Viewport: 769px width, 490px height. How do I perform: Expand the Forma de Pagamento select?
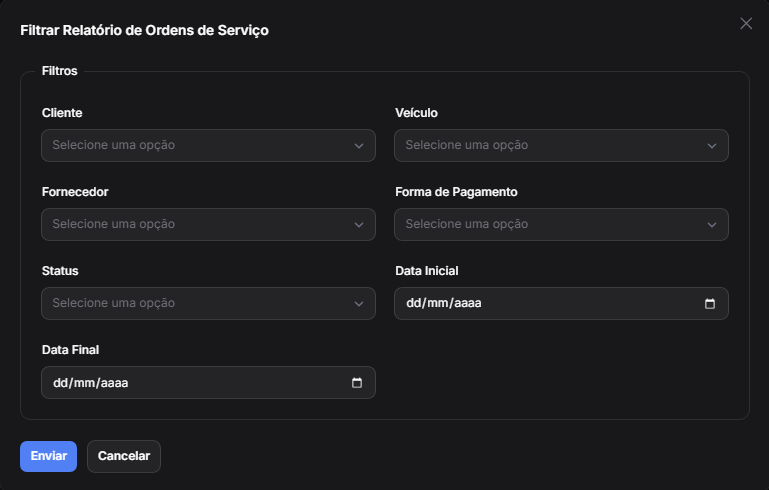pyautogui.click(x=561, y=225)
